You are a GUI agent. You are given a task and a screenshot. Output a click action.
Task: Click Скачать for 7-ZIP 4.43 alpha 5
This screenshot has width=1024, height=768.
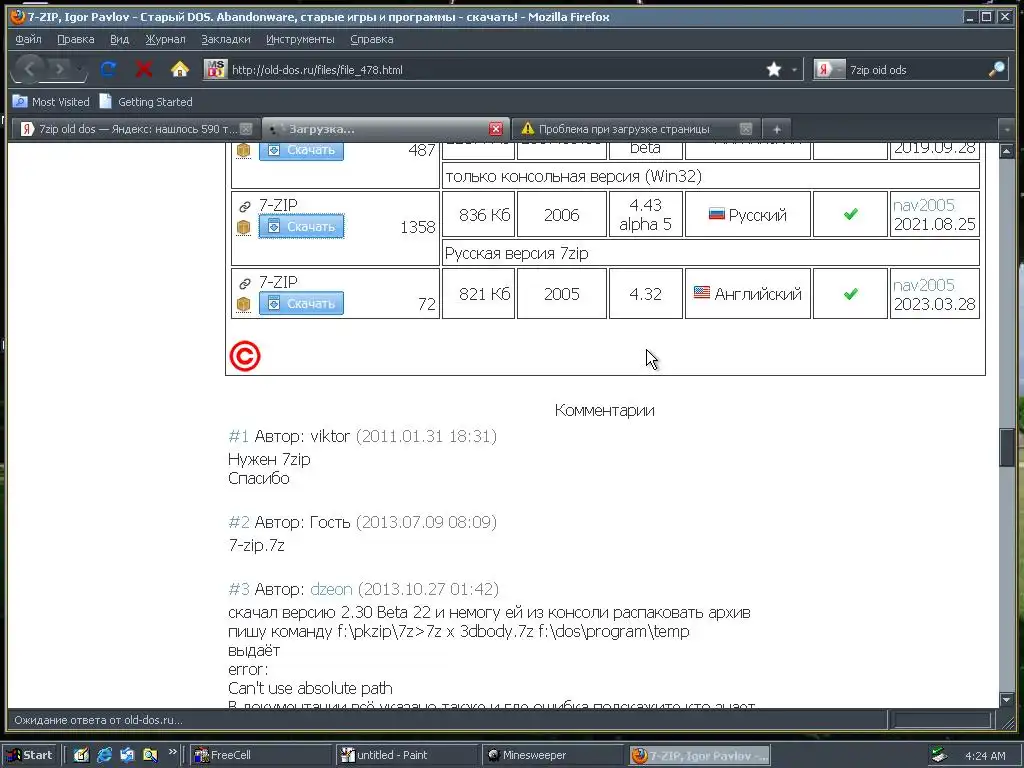click(301, 227)
